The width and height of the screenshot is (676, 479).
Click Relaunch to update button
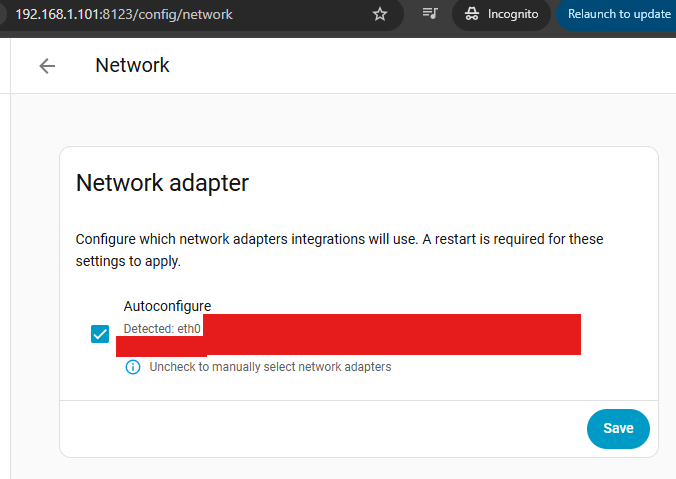(618, 14)
